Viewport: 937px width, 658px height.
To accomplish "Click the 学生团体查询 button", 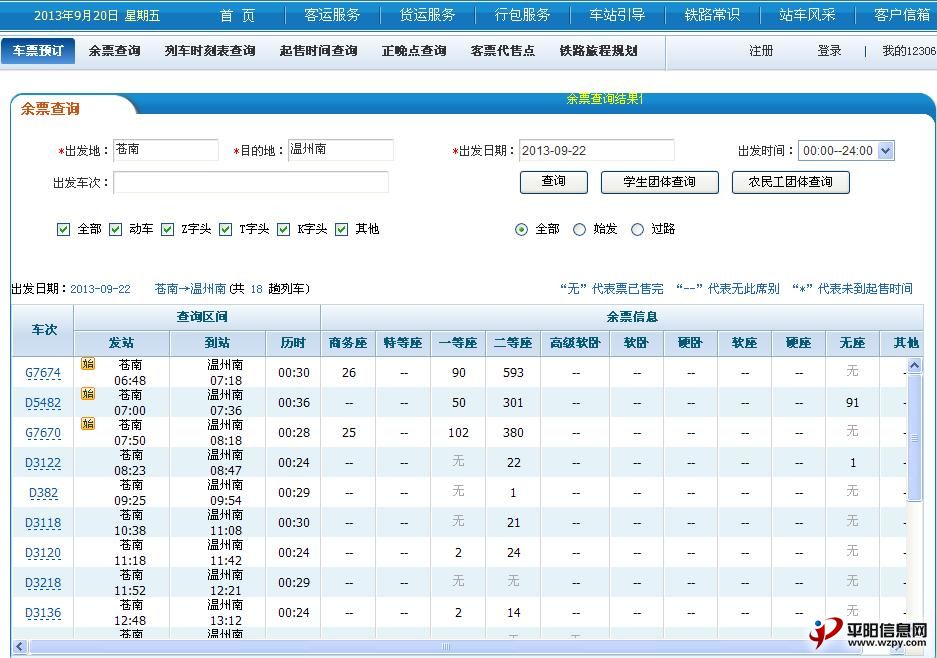I will pos(660,182).
